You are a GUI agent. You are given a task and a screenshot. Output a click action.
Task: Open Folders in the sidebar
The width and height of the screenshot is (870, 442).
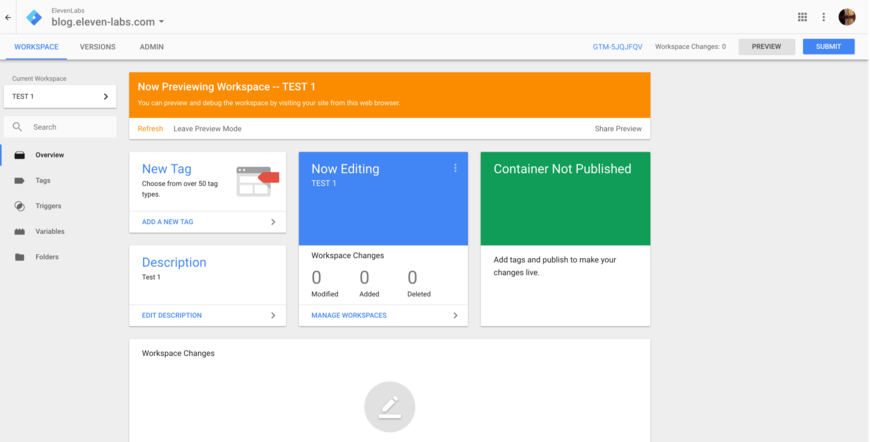tap(46, 257)
